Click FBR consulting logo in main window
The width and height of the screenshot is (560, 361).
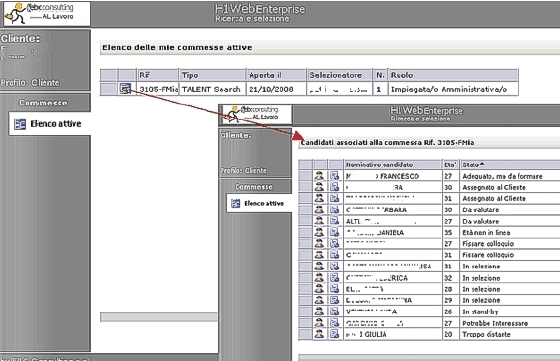[x=46, y=14]
